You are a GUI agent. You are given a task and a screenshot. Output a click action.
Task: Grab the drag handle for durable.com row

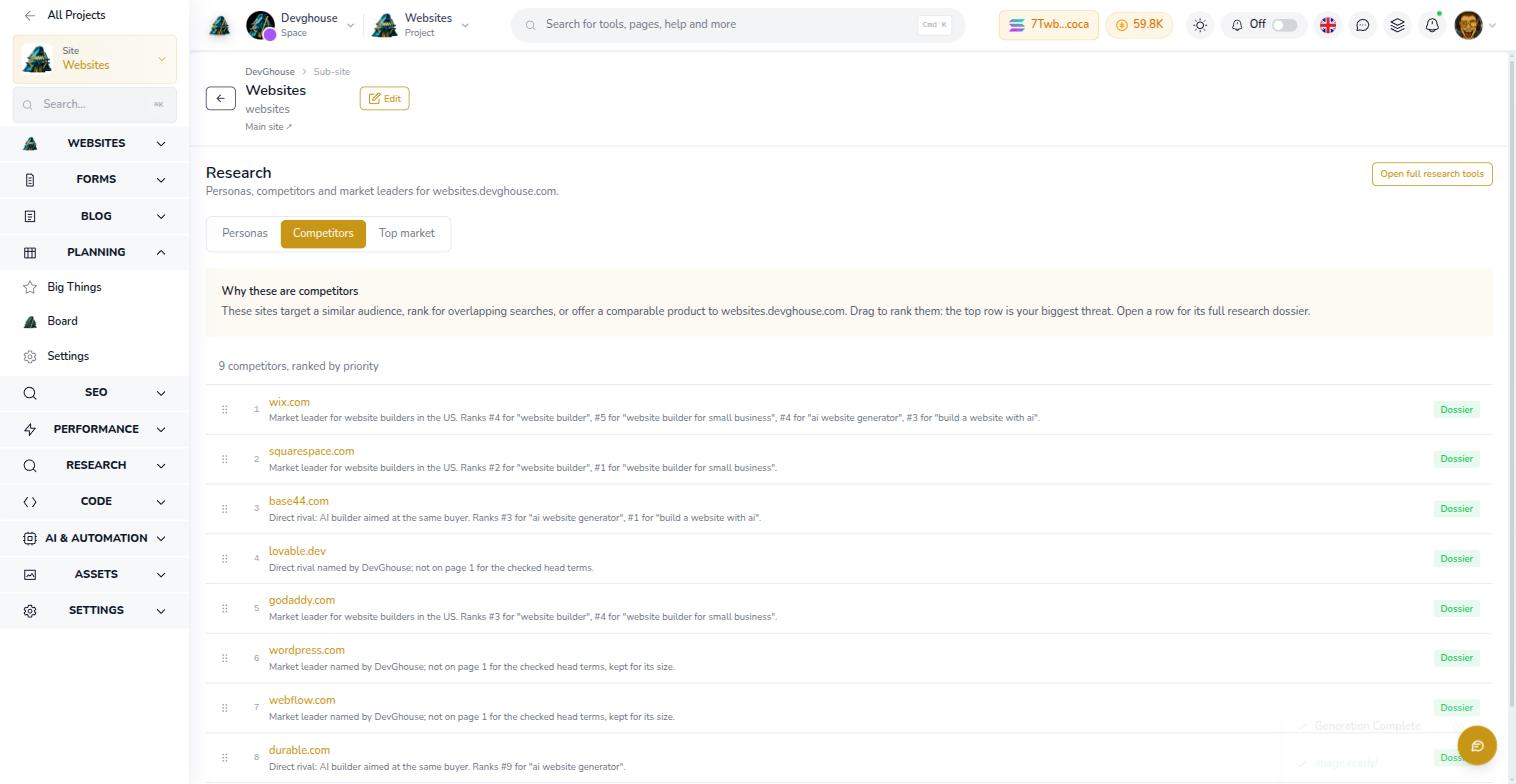(224, 757)
